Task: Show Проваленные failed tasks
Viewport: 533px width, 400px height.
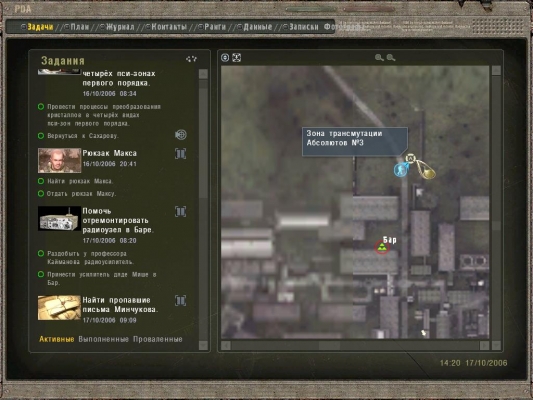Action: click(158, 339)
